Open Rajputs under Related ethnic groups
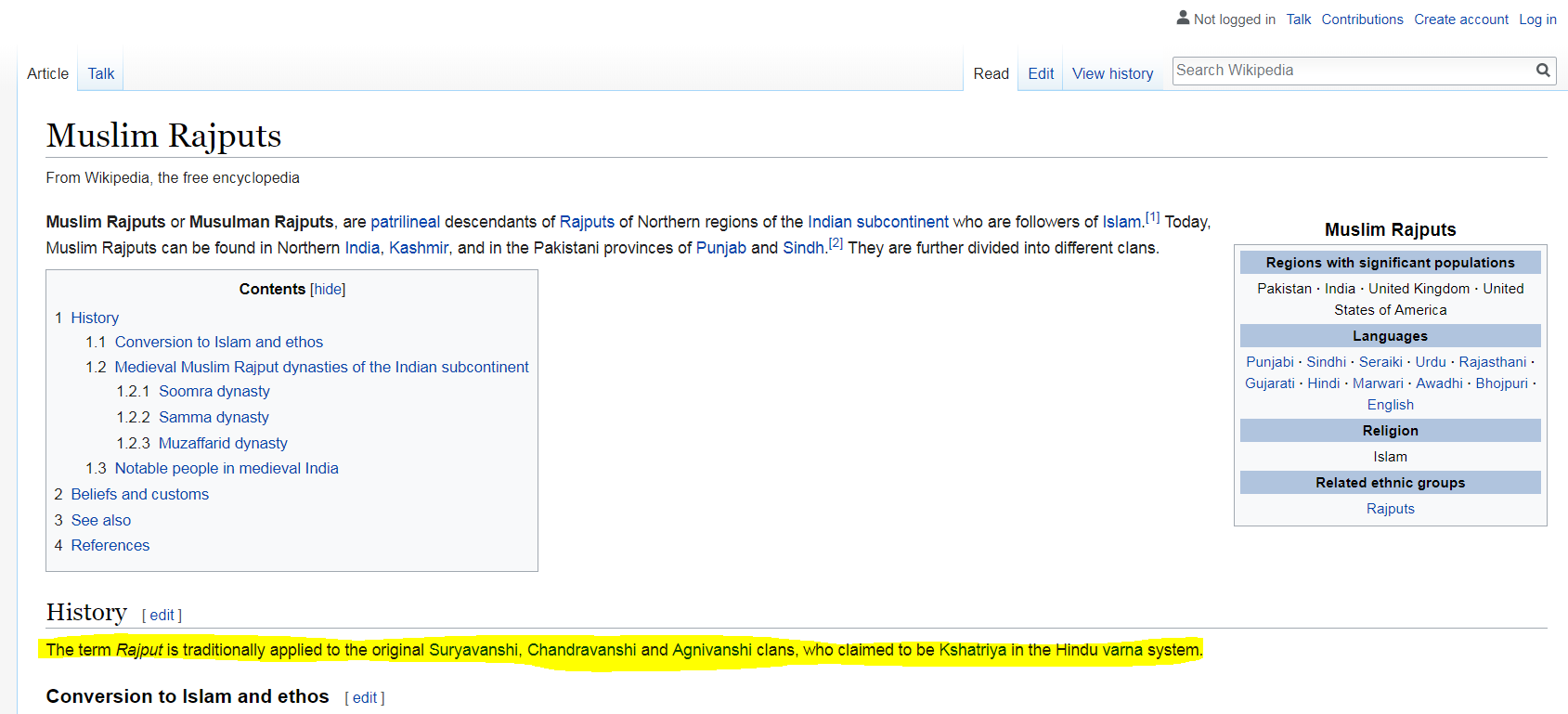1568x714 pixels. click(1390, 509)
